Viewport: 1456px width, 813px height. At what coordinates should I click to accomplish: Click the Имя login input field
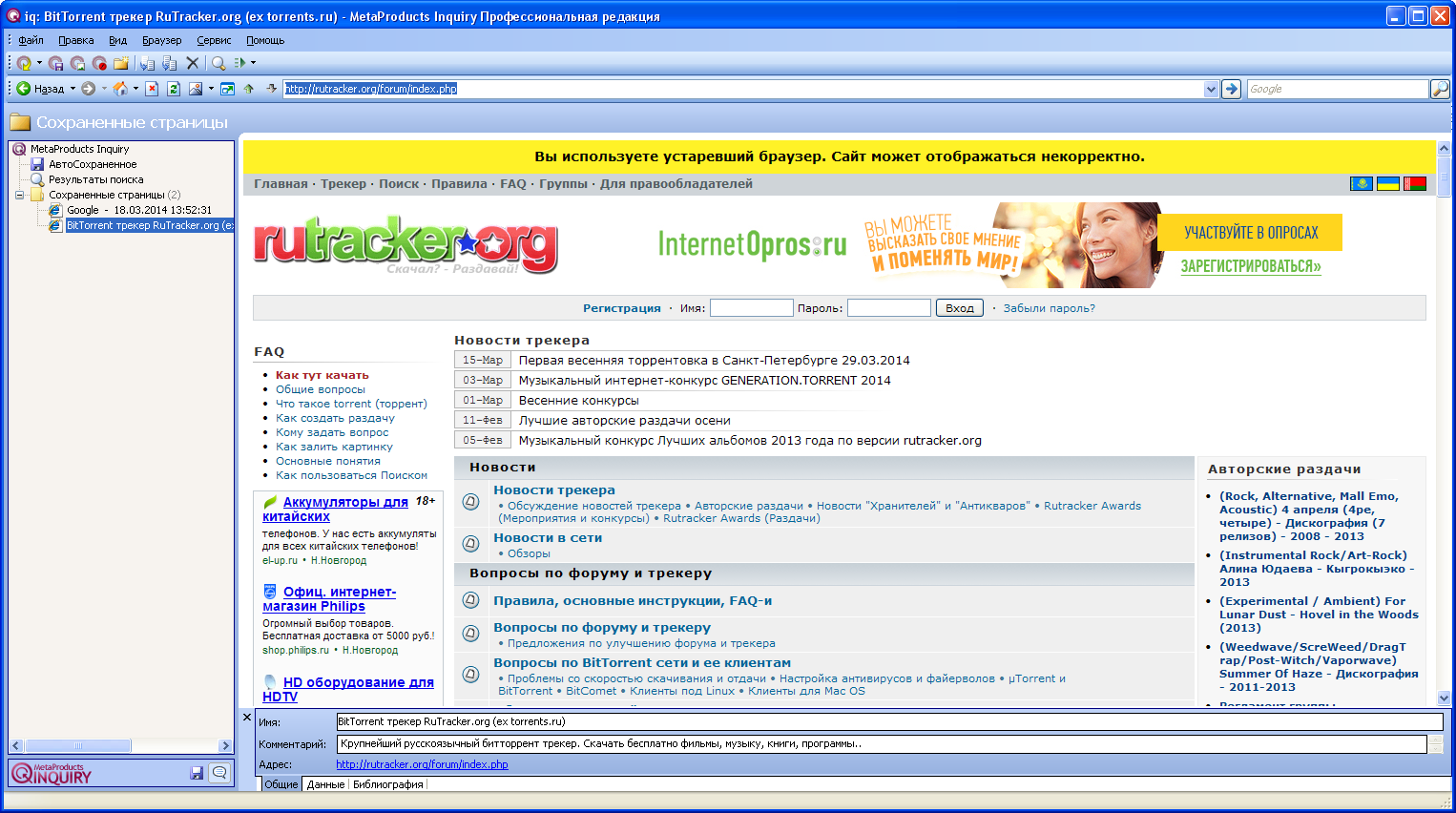coord(752,307)
